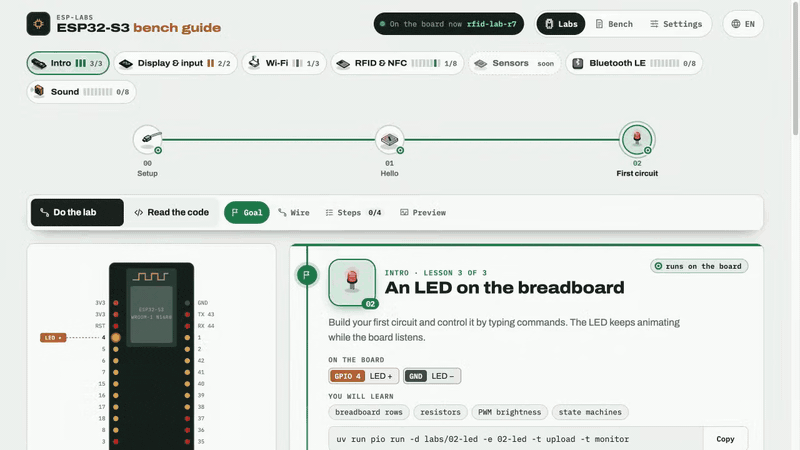Image resolution: width=800 pixels, height=450 pixels.
Task: Click the image icon in Preview tab
Action: [x=404, y=212]
